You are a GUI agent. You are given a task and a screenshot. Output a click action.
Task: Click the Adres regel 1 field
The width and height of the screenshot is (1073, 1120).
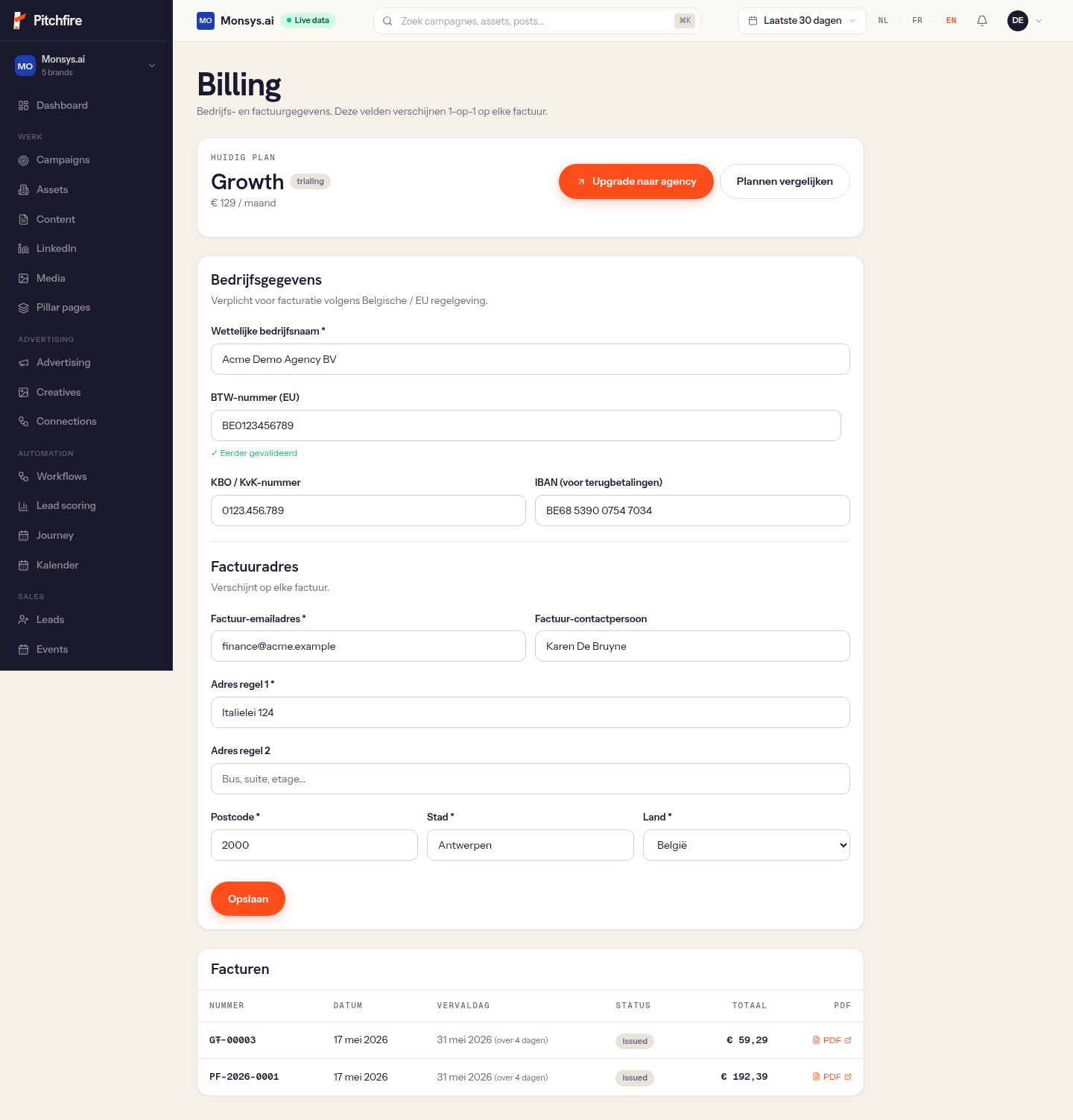click(531, 712)
